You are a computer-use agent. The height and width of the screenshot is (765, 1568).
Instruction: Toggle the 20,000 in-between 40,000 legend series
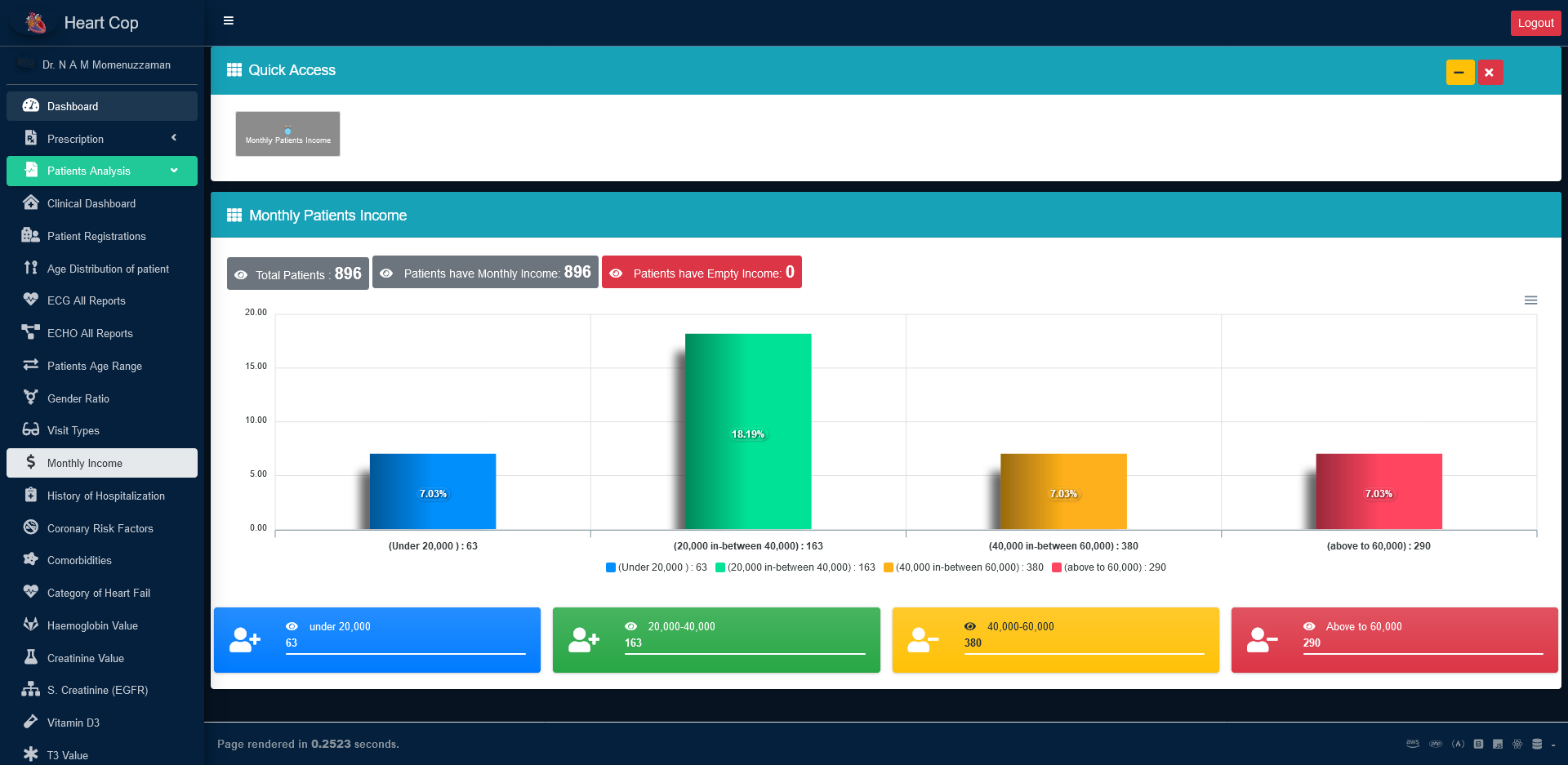pyautogui.click(x=795, y=567)
